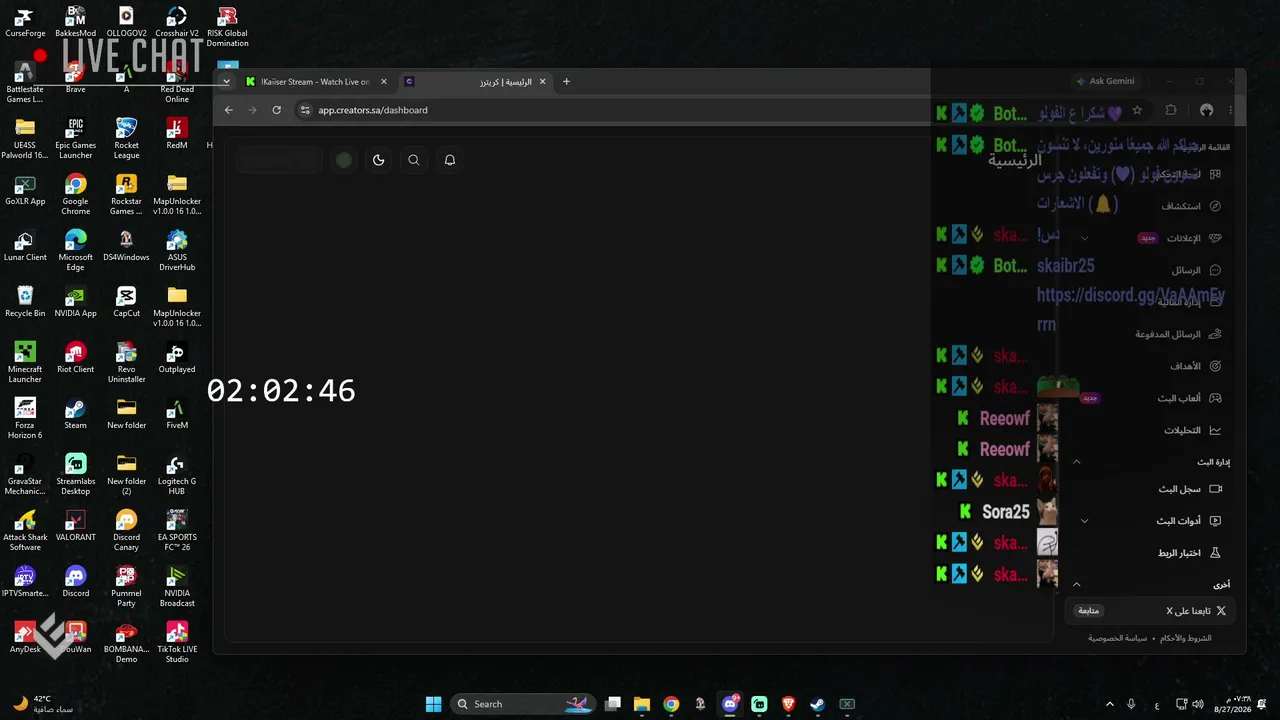Show hidden system tray icons
Viewport: 1280px width, 720px height.
coord(1109,704)
